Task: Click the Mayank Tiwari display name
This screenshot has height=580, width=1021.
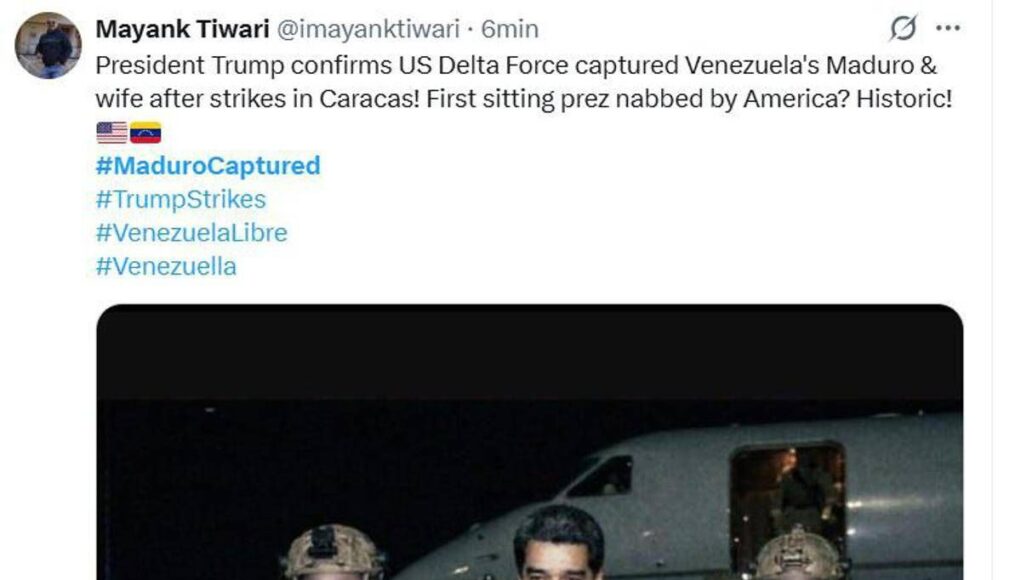Action: click(x=180, y=29)
